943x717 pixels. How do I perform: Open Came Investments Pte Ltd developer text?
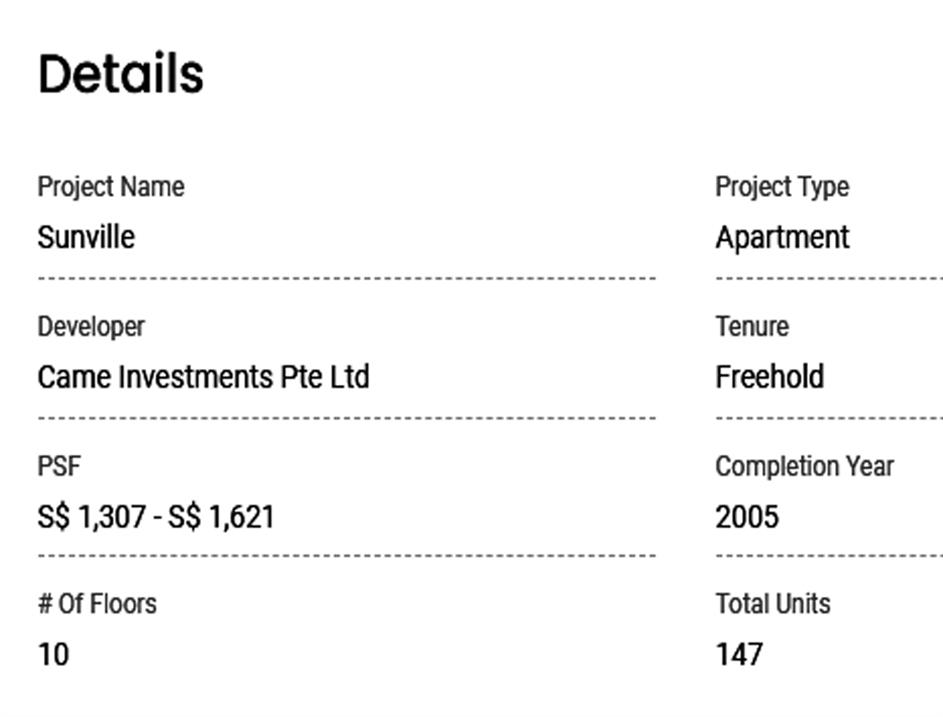click(203, 377)
